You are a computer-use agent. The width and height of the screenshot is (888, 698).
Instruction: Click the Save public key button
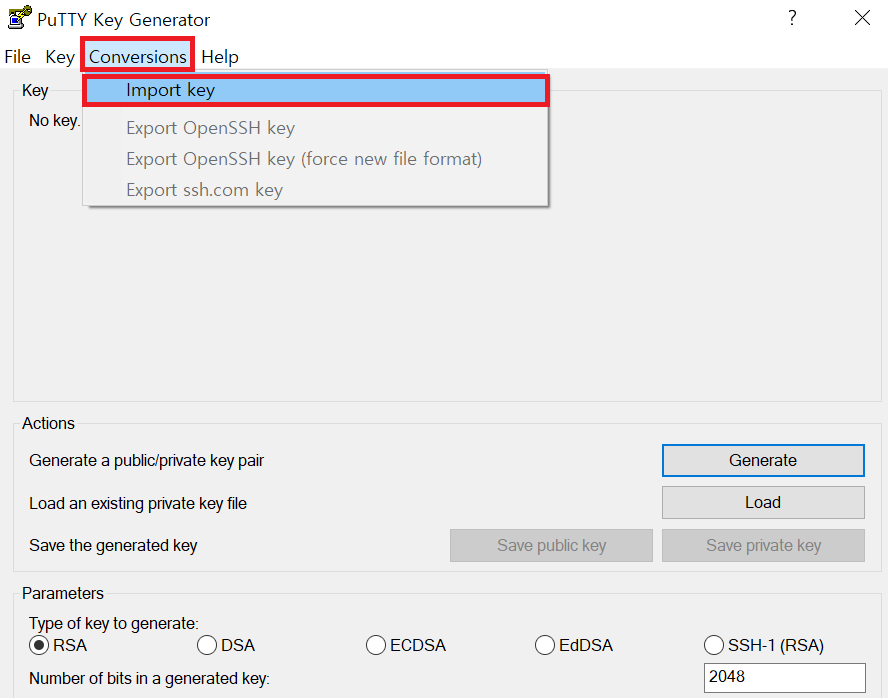pyautogui.click(x=551, y=545)
